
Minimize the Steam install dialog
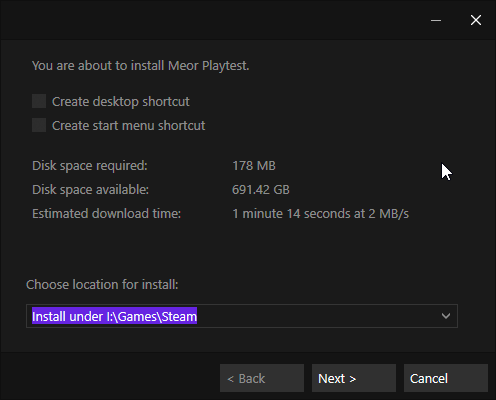[x=436, y=20]
